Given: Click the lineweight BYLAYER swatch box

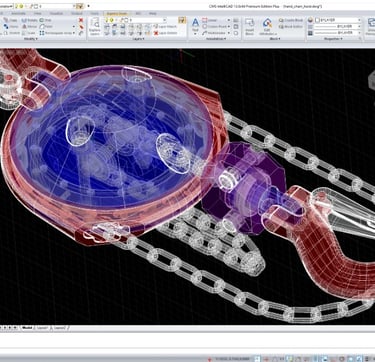Looking at the screenshot, I should click(x=310, y=33).
